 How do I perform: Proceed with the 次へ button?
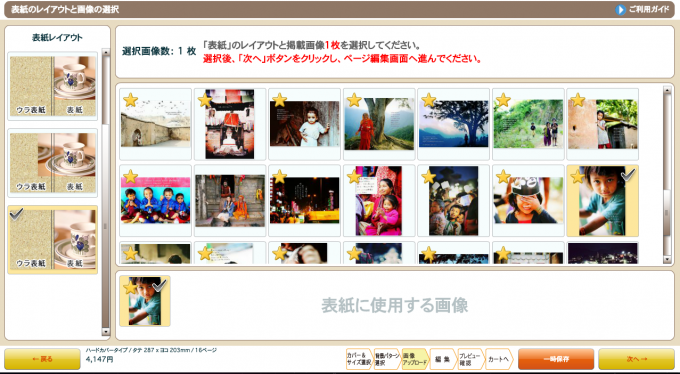[x=636, y=359]
